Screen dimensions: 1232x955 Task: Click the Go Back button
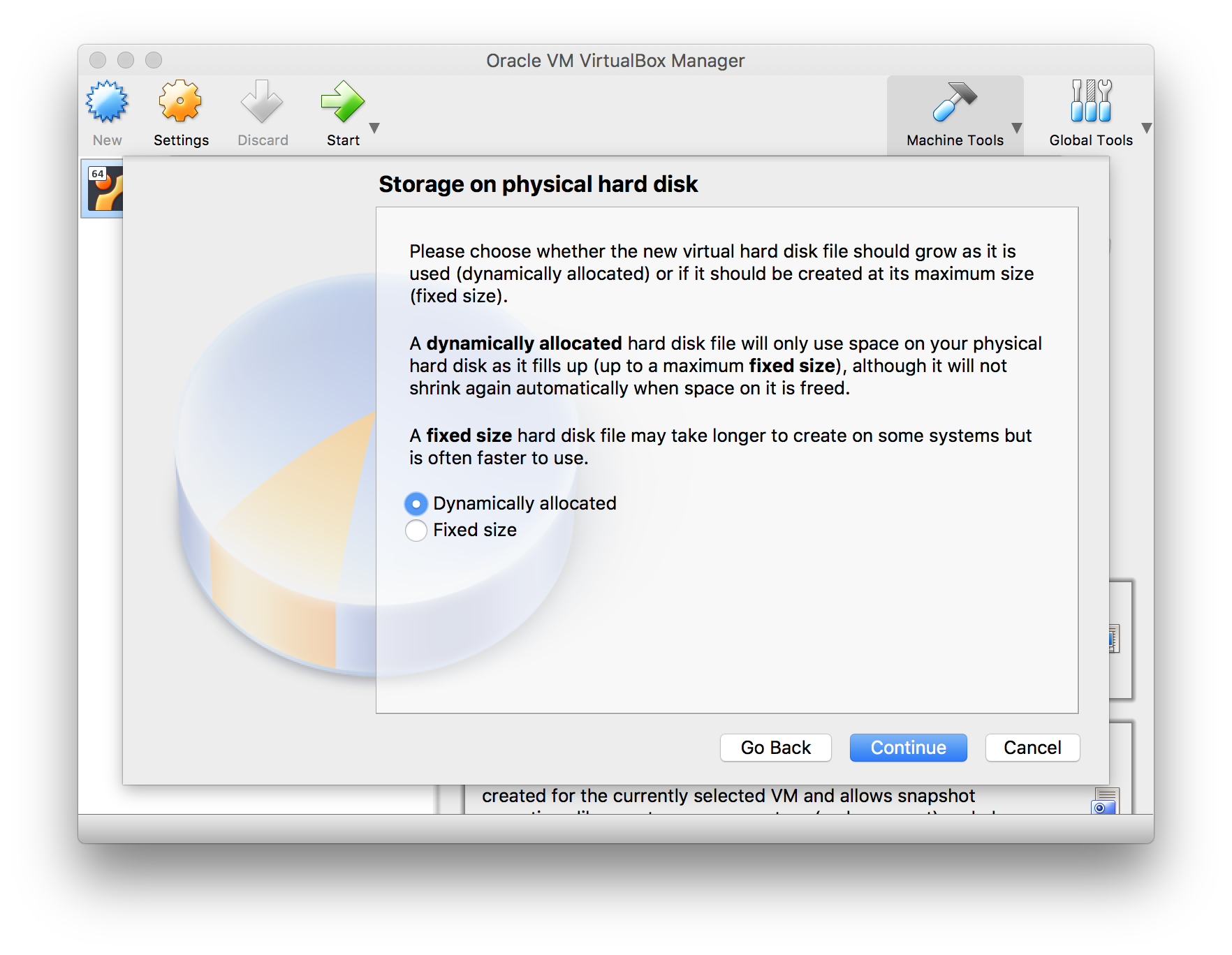[x=775, y=748]
